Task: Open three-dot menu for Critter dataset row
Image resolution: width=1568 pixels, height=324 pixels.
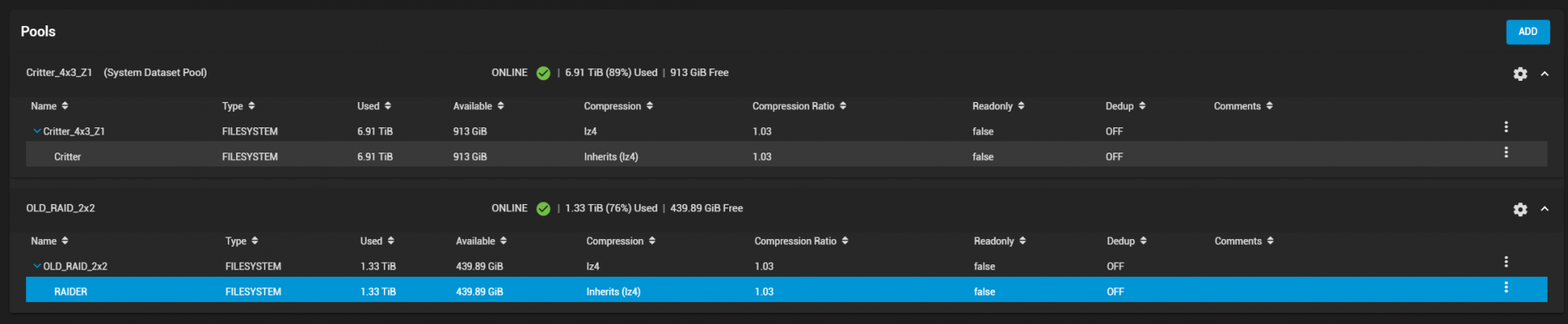Action: pos(1506,153)
